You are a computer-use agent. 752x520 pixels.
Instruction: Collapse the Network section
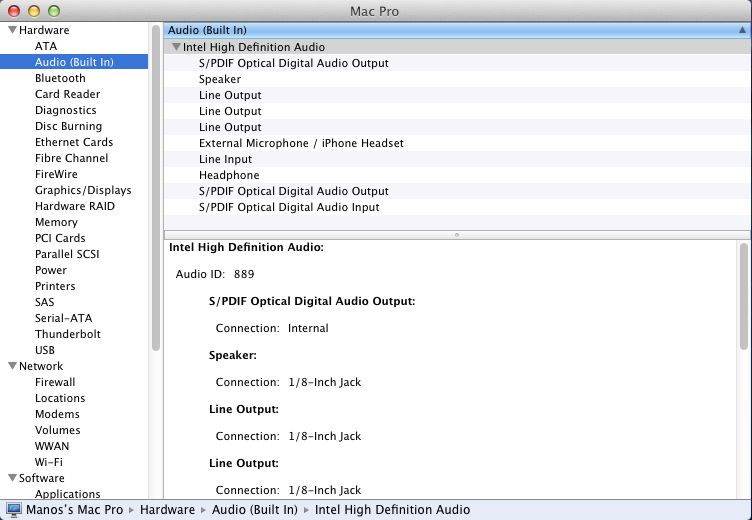pyautogui.click(x=12, y=366)
